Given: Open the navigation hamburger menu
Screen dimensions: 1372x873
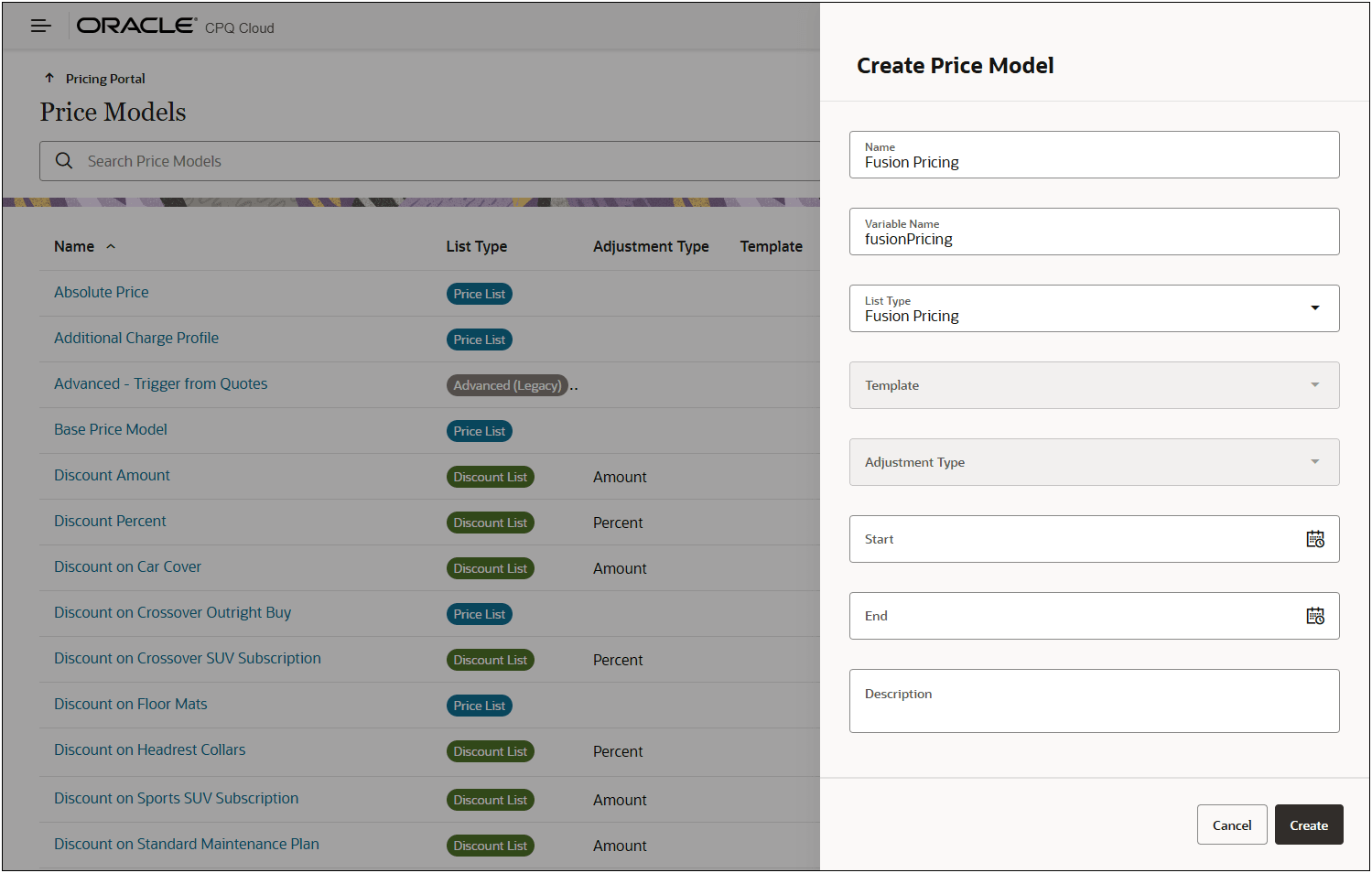Looking at the screenshot, I should pyautogui.click(x=40, y=25).
